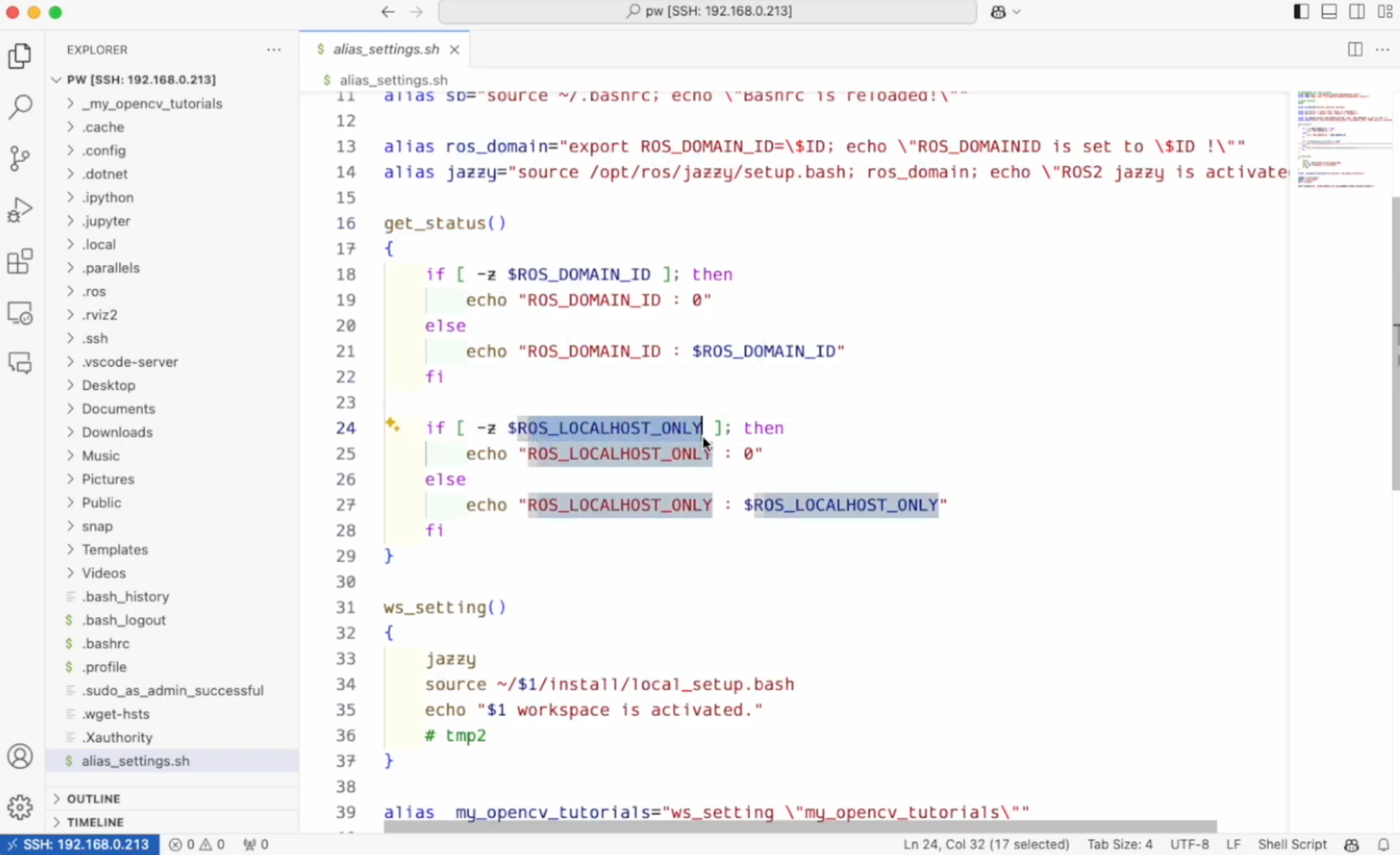Expand the OUTLINE section
Viewport: 1400px width, 855px height.
[x=93, y=798]
